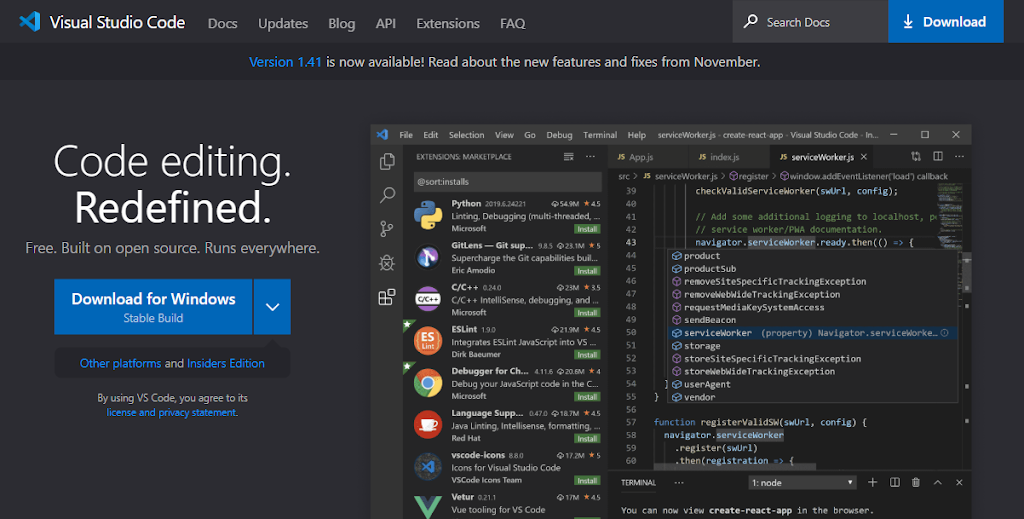Click the vscode-icons extension icon
1024x519 pixels.
pos(428,466)
